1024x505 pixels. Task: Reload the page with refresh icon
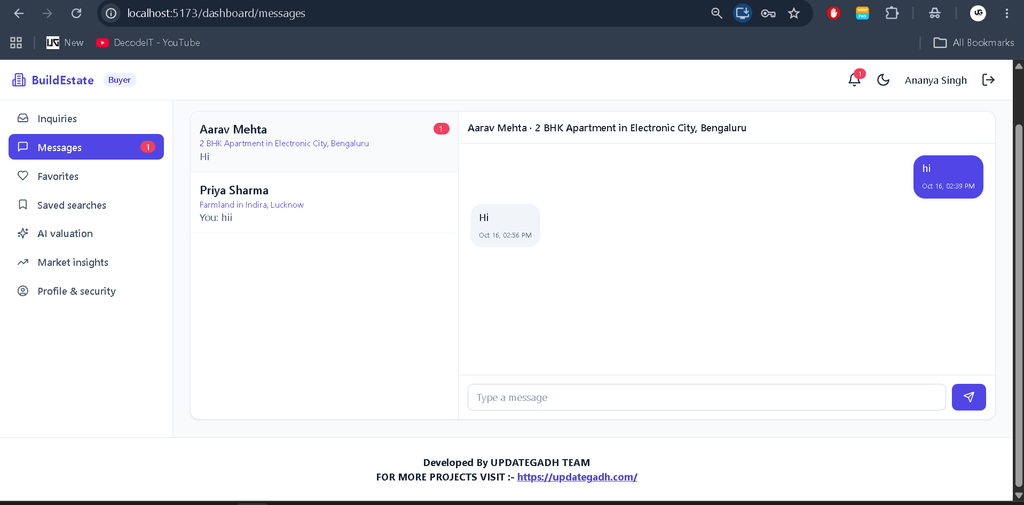pos(76,13)
